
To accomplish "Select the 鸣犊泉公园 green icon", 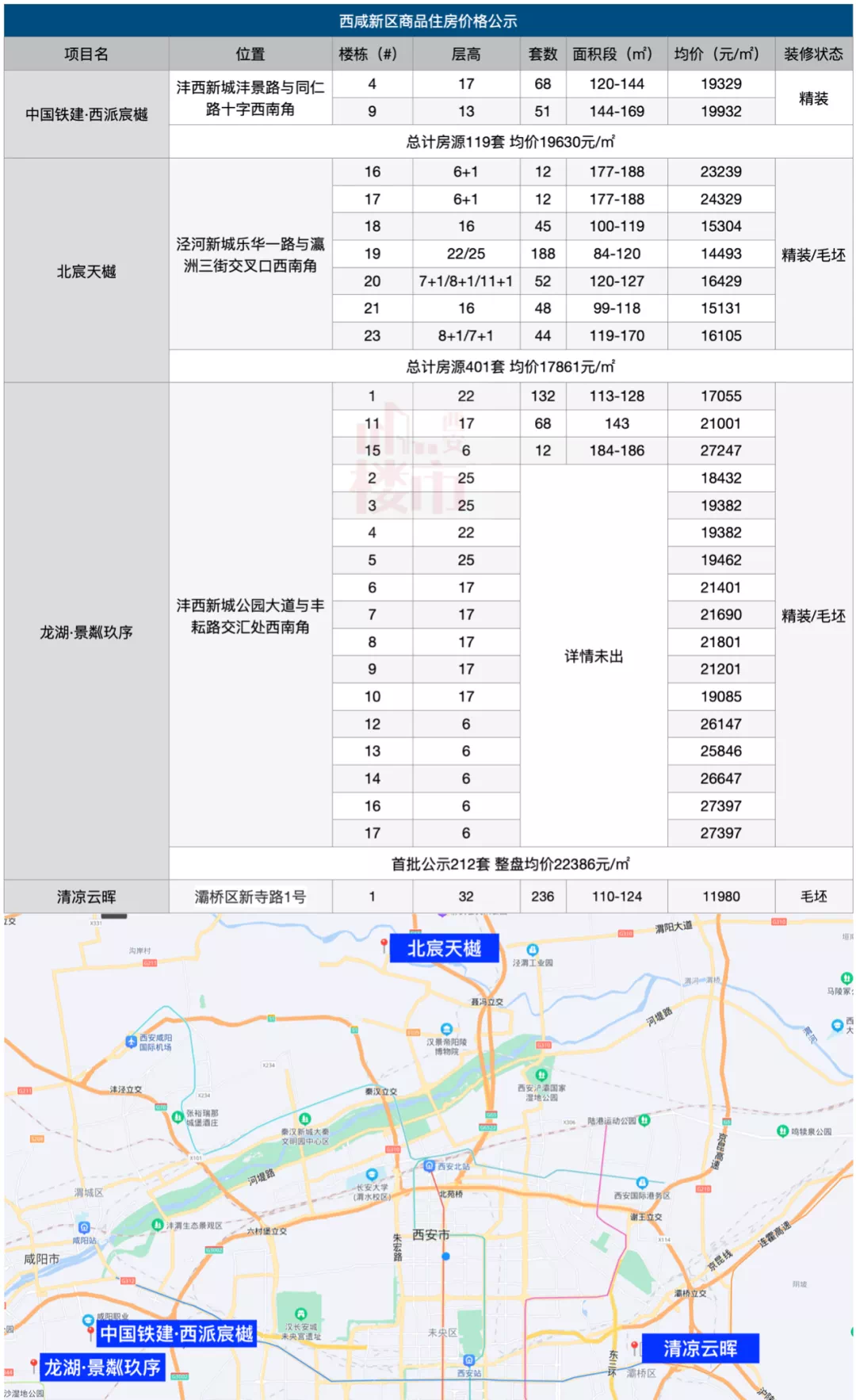I will 782,1131.
